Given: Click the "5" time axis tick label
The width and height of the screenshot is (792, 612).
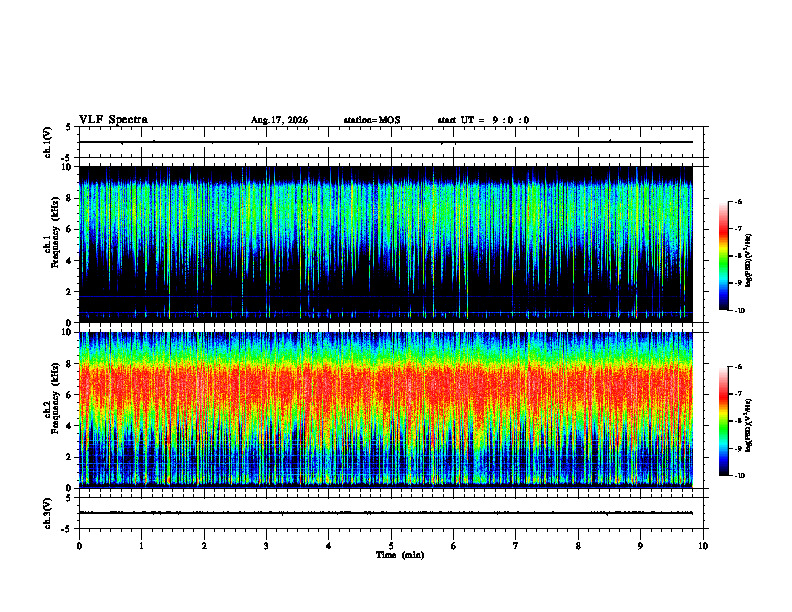Looking at the screenshot, I should [x=391, y=546].
